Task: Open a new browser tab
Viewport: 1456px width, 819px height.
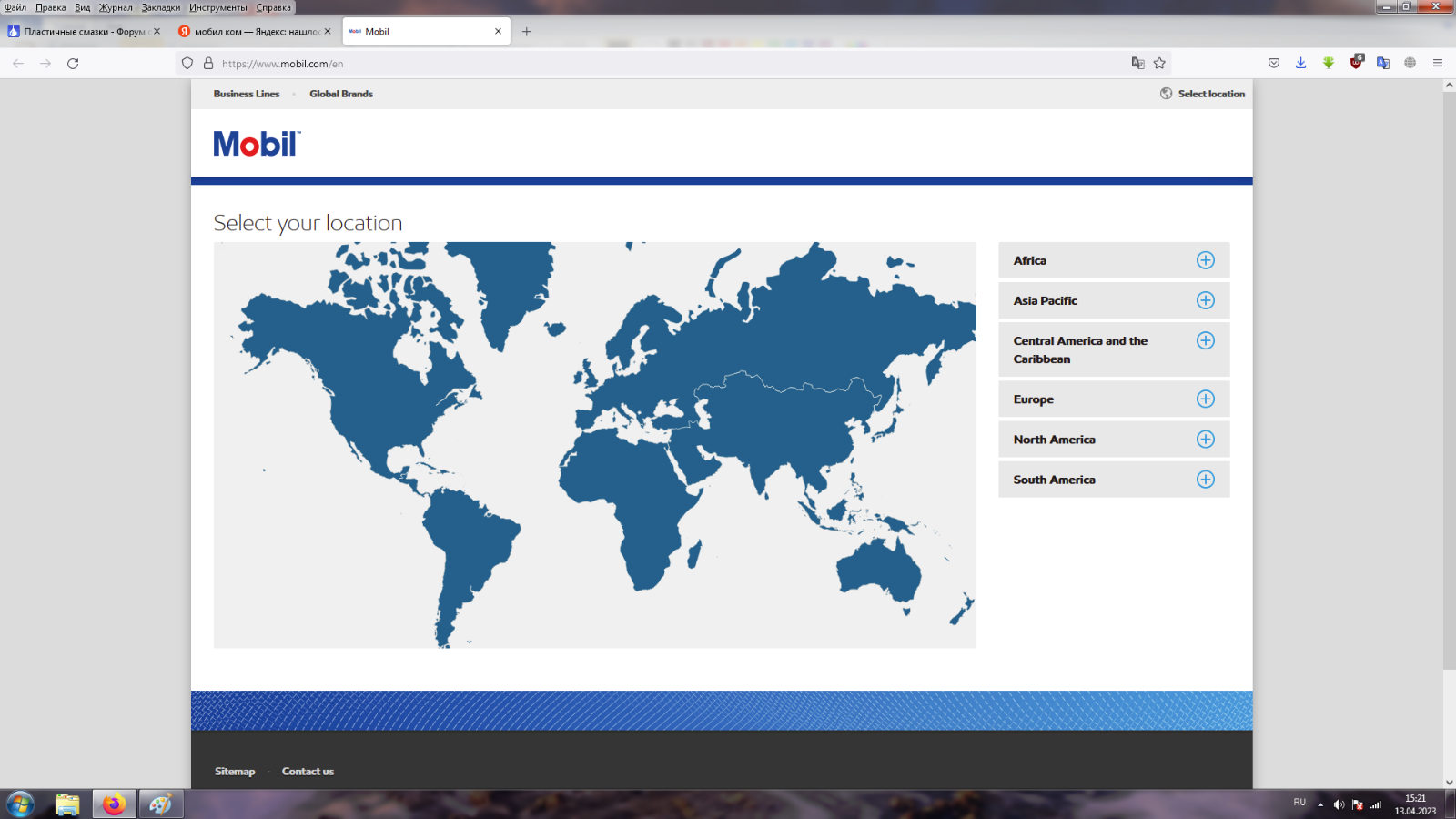Action: 526,31
